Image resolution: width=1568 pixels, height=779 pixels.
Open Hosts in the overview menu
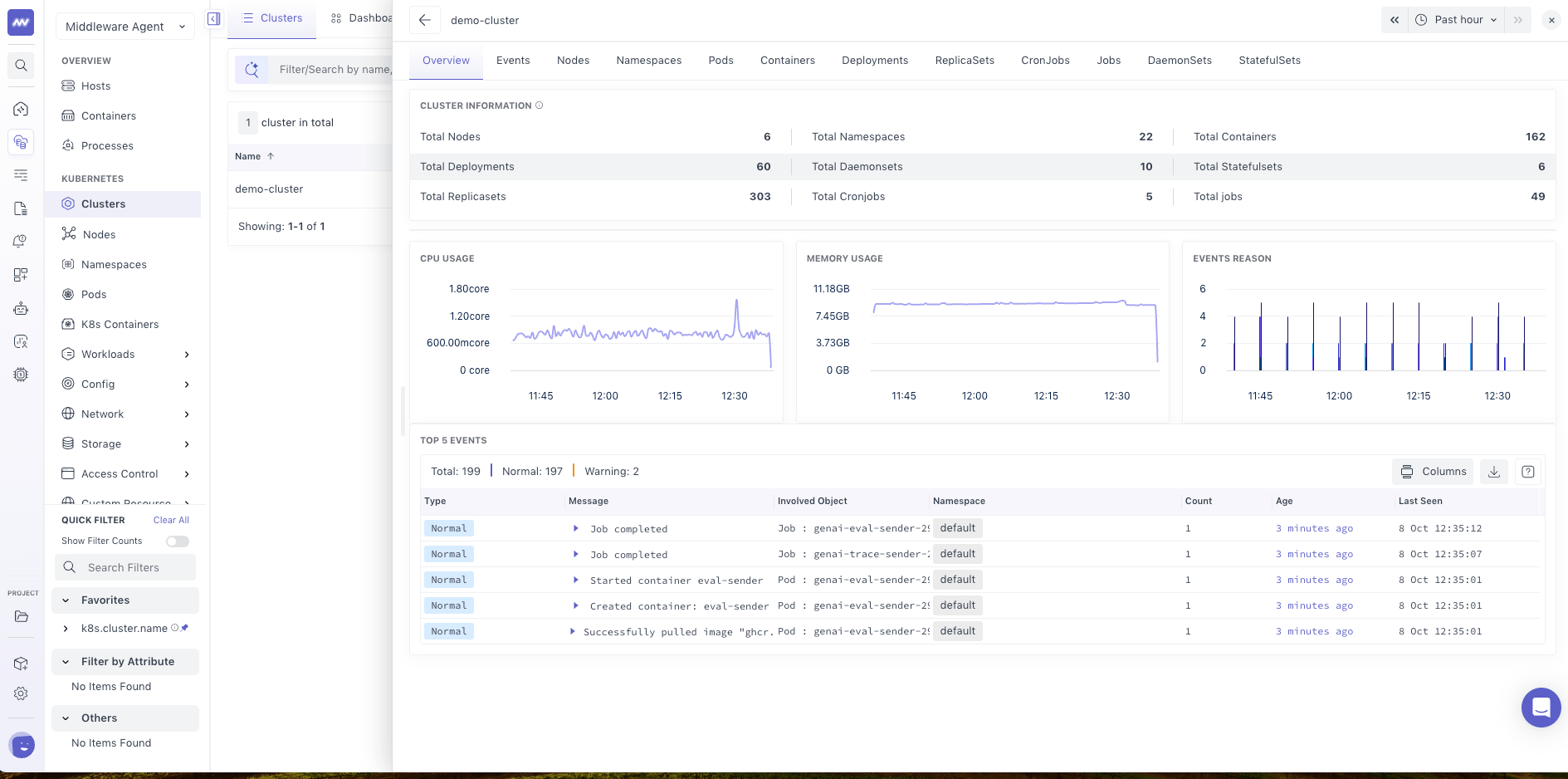[95, 86]
